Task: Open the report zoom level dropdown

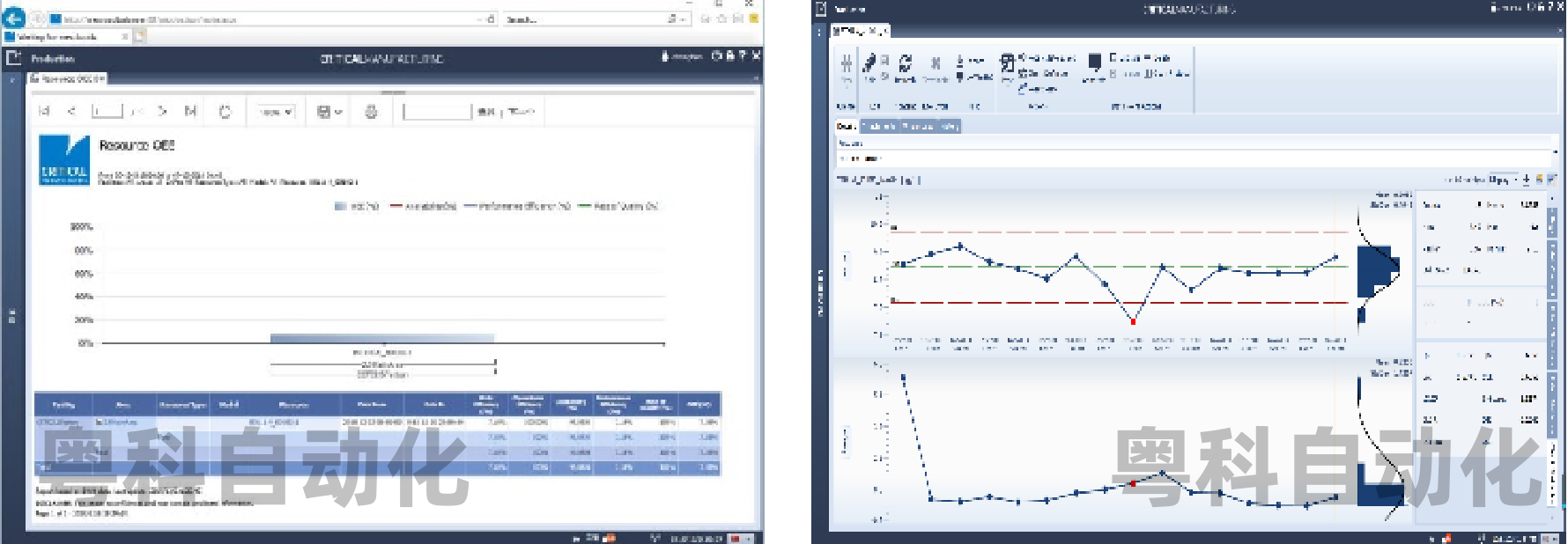Action: point(276,112)
